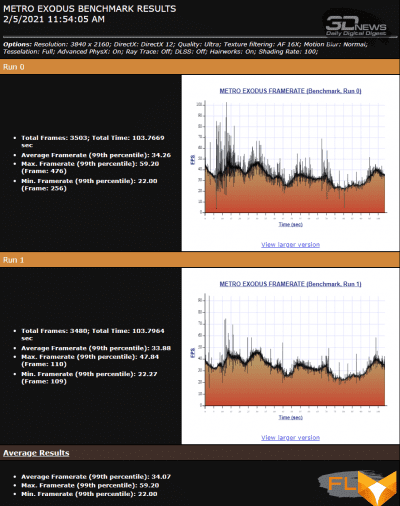Click "View larger version" under Run 0 chart
The height and width of the screenshot is (506, 400).
click(290, 245)
